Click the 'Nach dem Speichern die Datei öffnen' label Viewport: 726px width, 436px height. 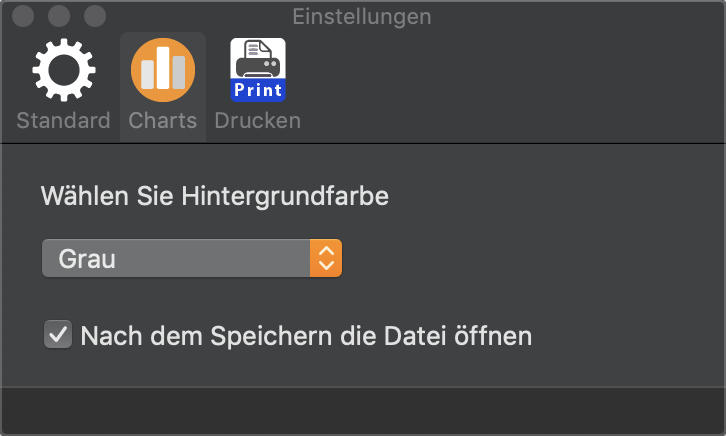click(306, 336)
